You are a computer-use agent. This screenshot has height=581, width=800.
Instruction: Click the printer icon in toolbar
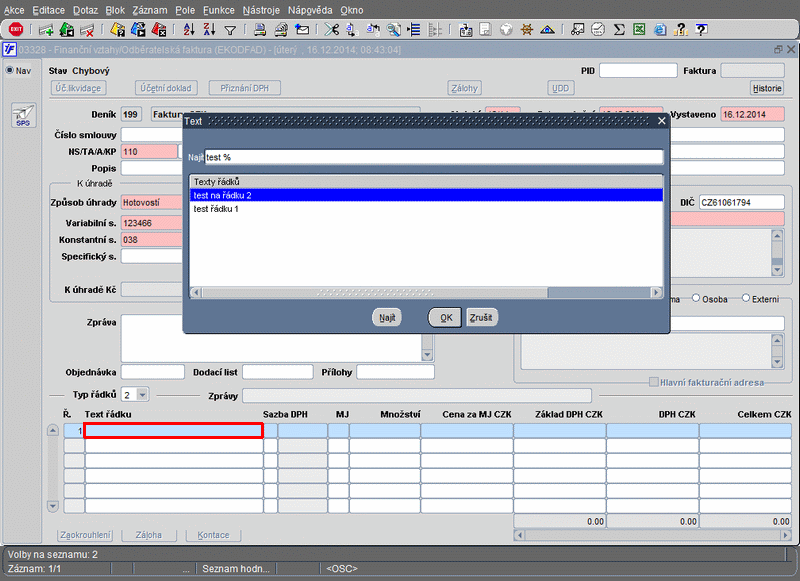coord(260,29)
